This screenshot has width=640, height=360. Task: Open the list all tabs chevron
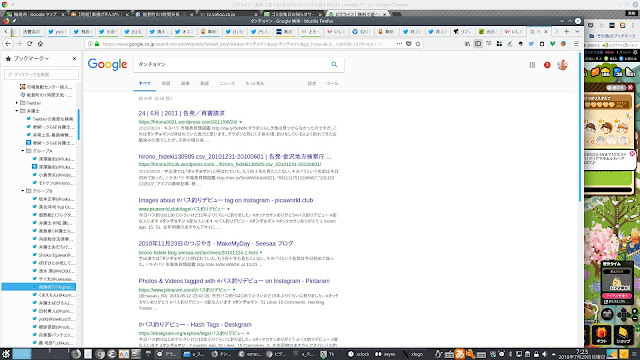coord(577,31)
